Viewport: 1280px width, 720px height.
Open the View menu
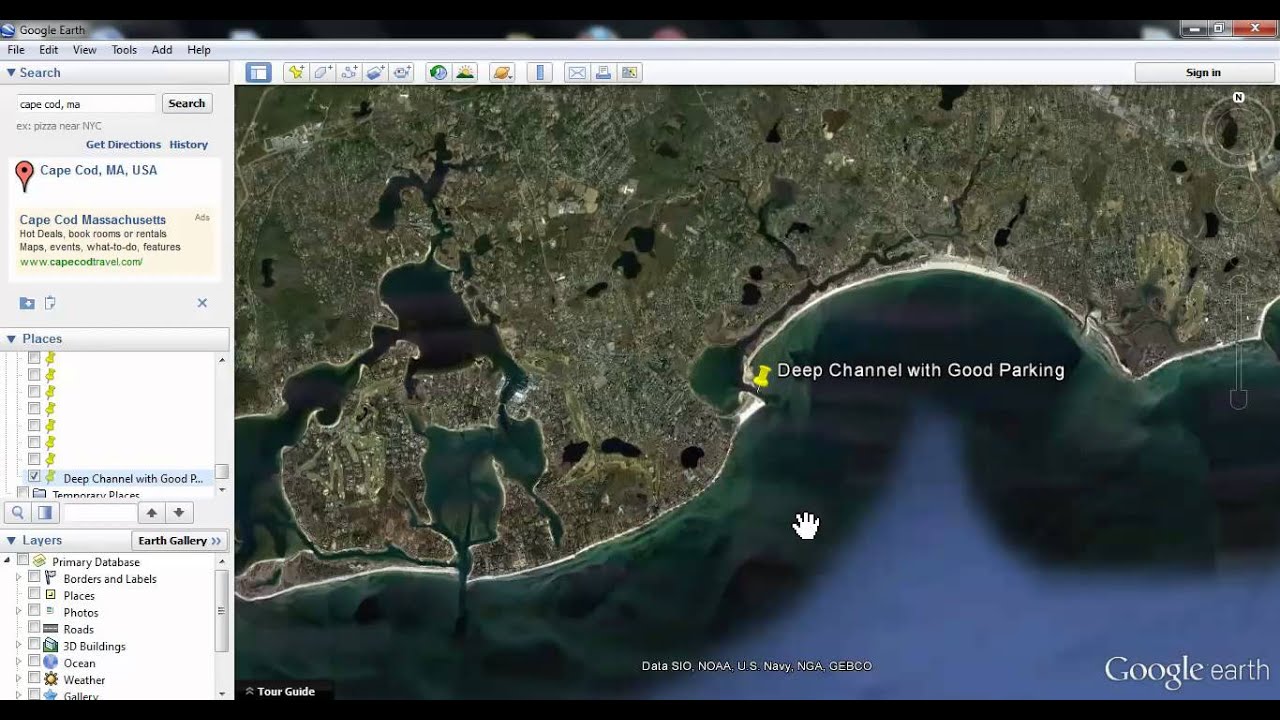click(85, 50)
